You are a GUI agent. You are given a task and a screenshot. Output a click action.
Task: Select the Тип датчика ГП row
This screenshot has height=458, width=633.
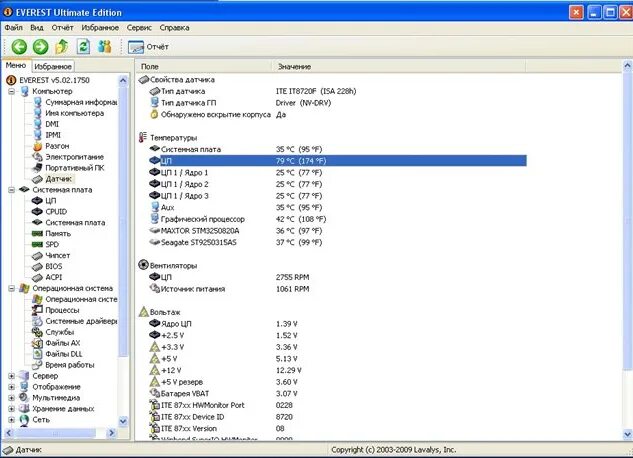coord(241,103)
